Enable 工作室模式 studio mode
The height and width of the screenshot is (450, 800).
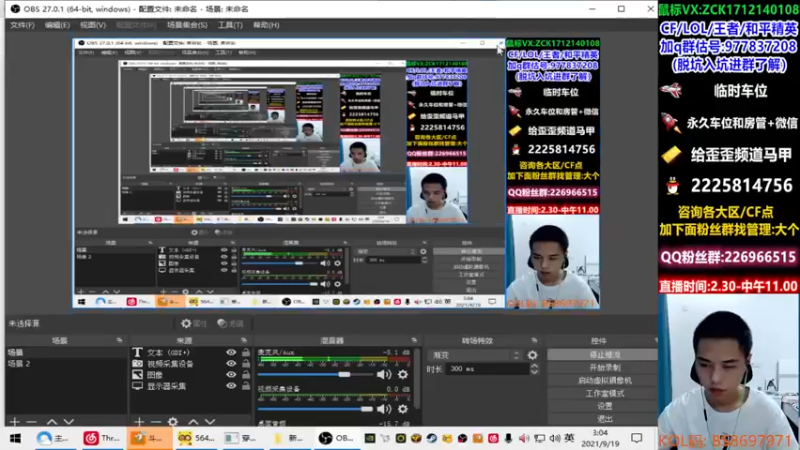604,393
